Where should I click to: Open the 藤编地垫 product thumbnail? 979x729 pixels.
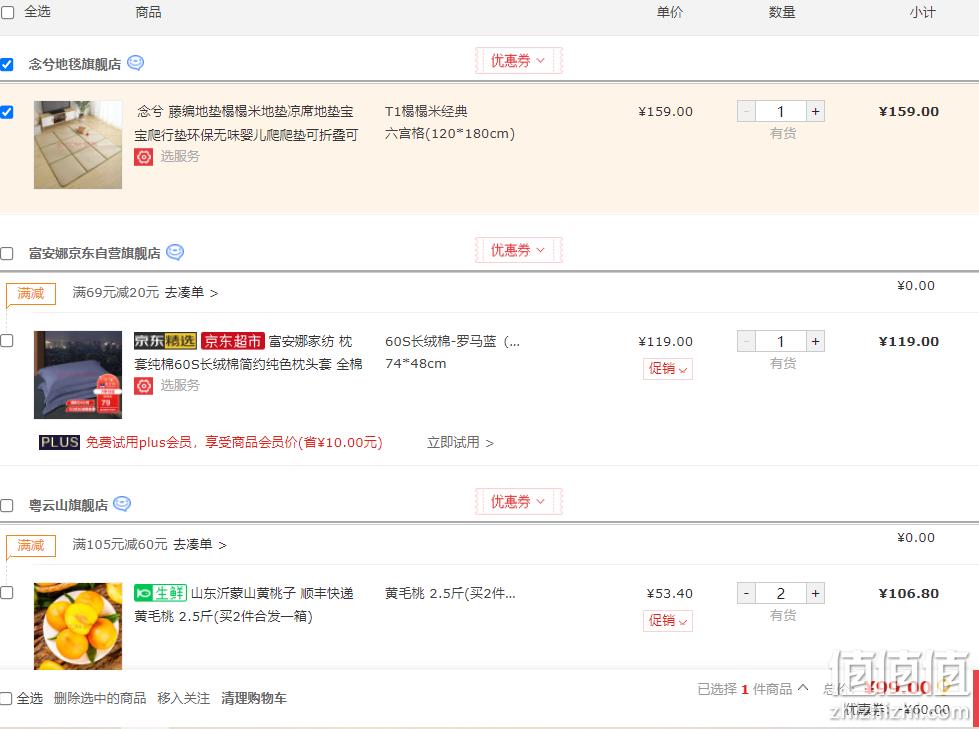(78, 145)
